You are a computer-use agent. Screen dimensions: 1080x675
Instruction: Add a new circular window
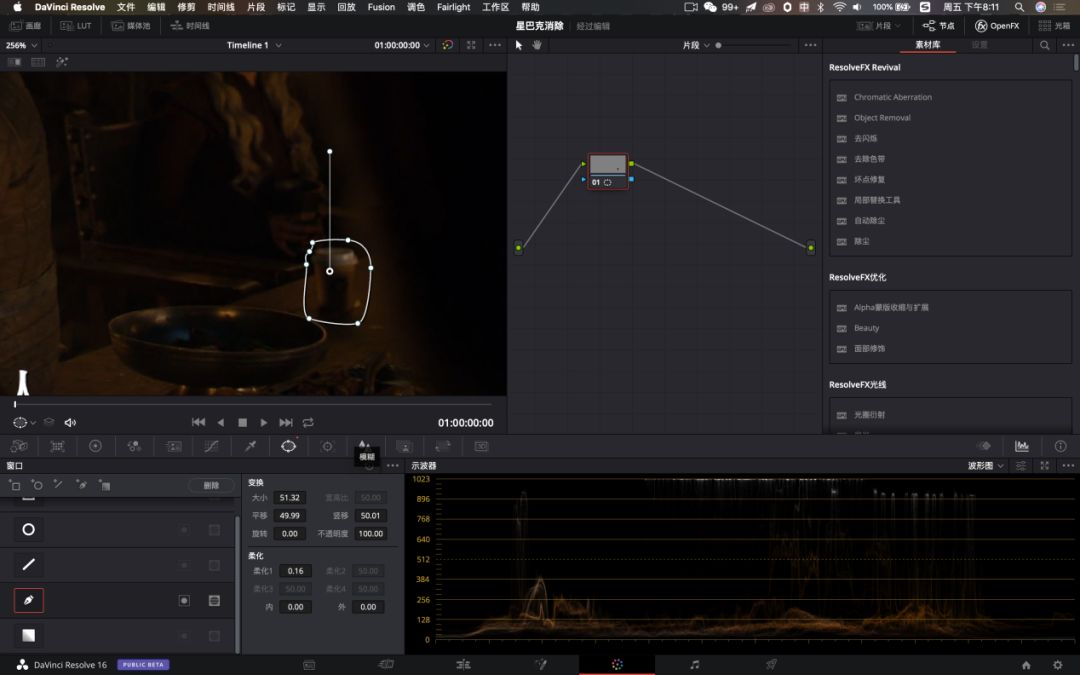(x=37, y=485)
